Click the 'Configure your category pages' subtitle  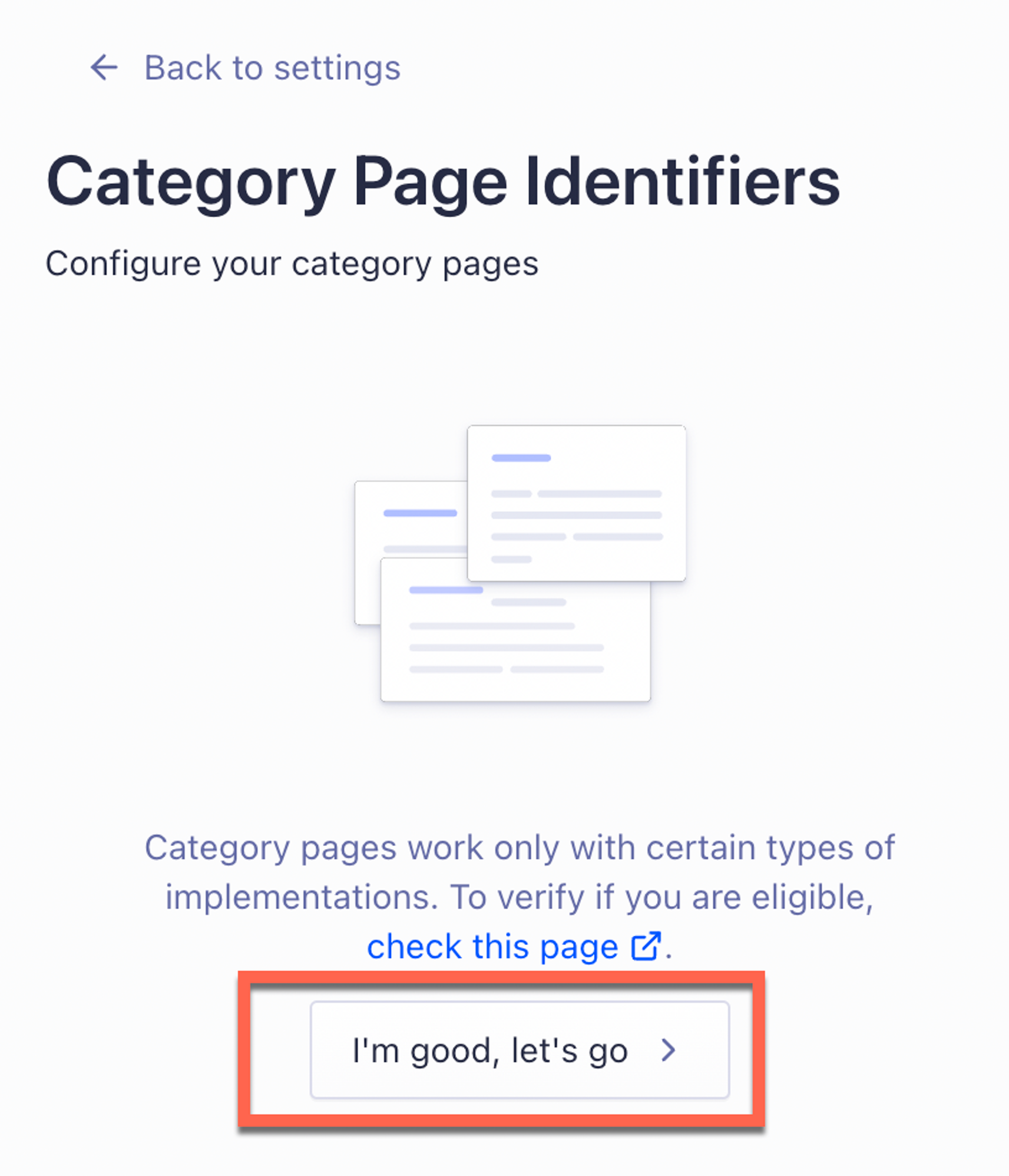(292, 263)
